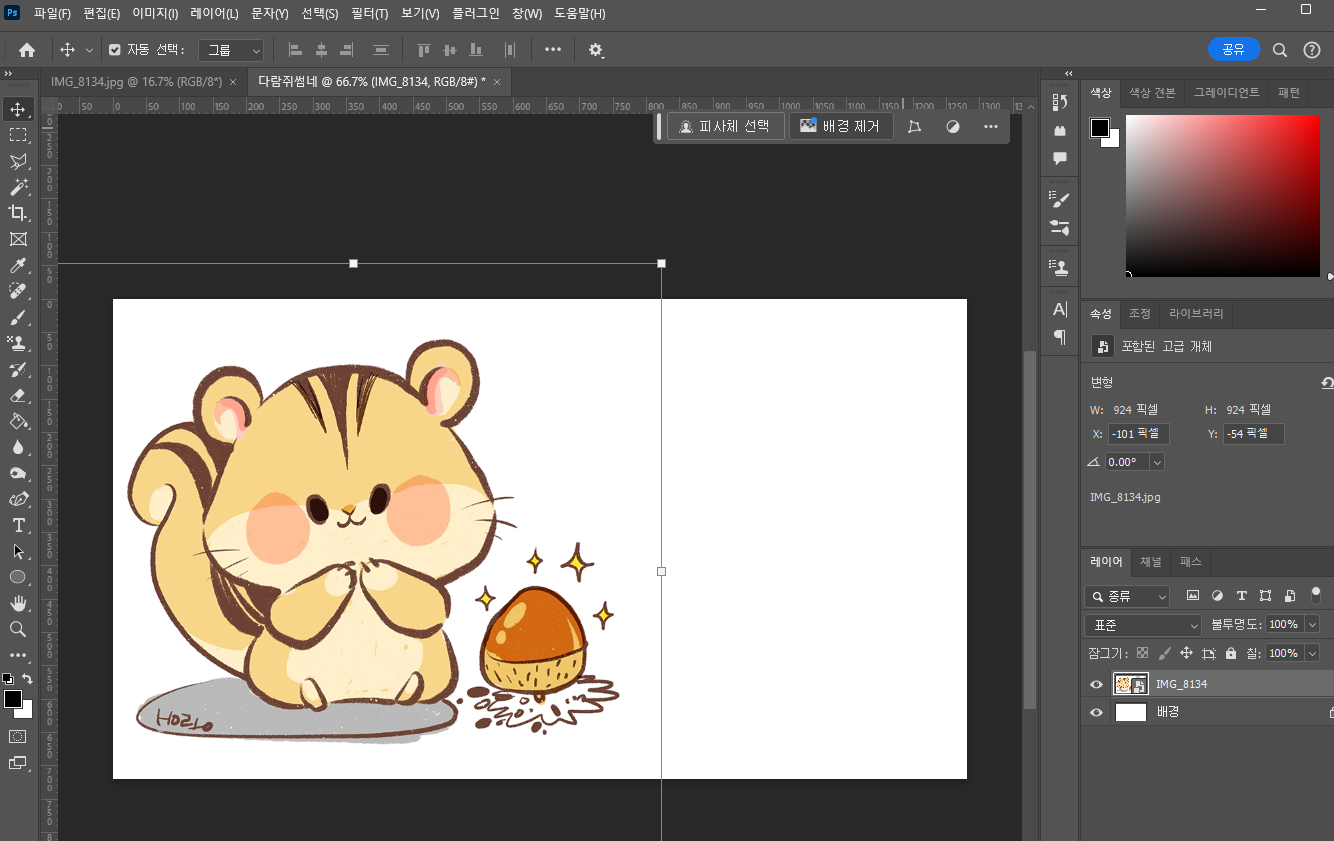The image size is (1334, 841).
Task: Select the Frame tool
Action: pos(18,239)
